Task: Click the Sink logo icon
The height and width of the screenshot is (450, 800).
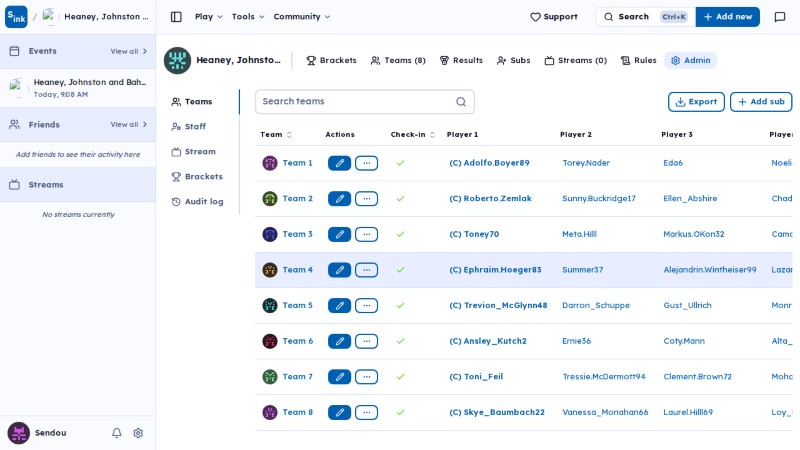Action: tap(16, 17)
